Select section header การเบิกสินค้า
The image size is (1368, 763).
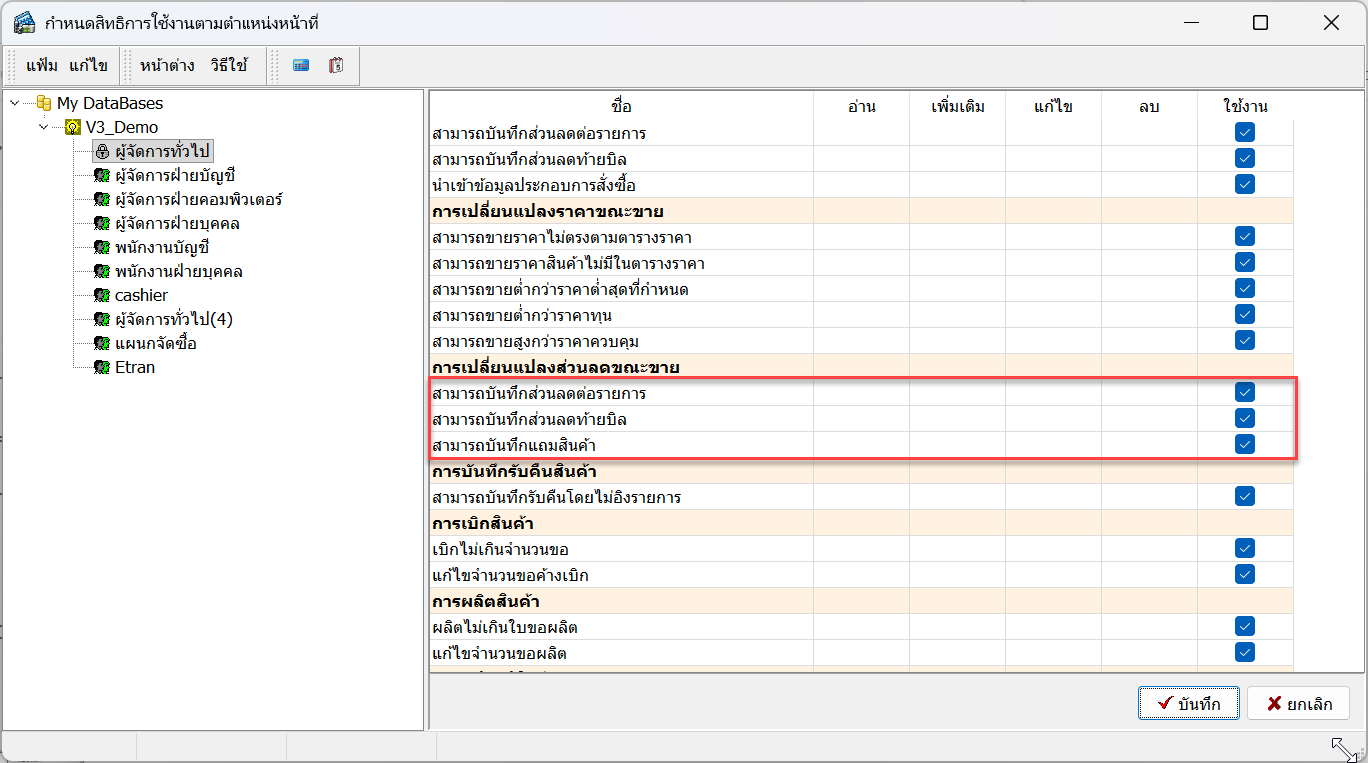click(483, 523)
